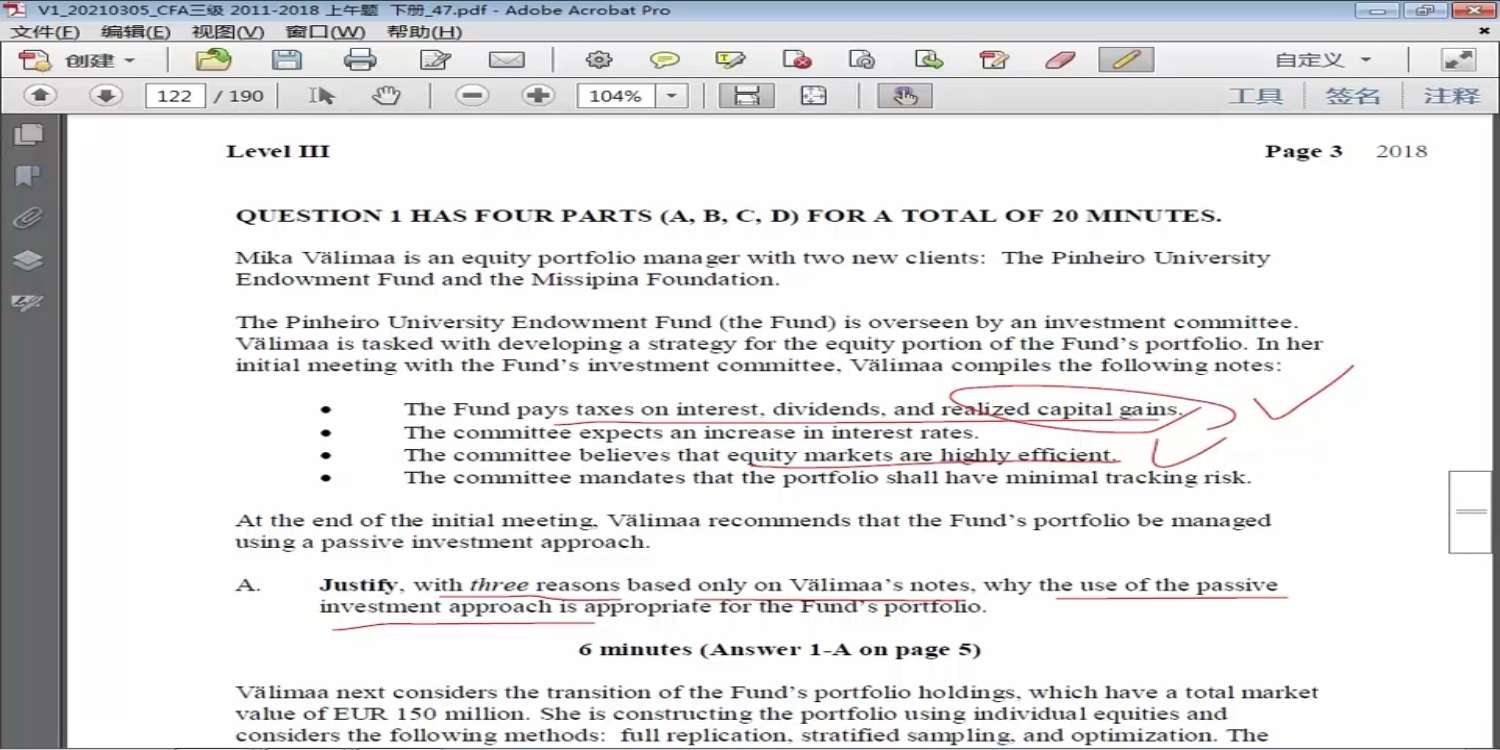Show the page thumbnails panel
The width and height of the screenshot is (1500, 750).
pos(28,135)
